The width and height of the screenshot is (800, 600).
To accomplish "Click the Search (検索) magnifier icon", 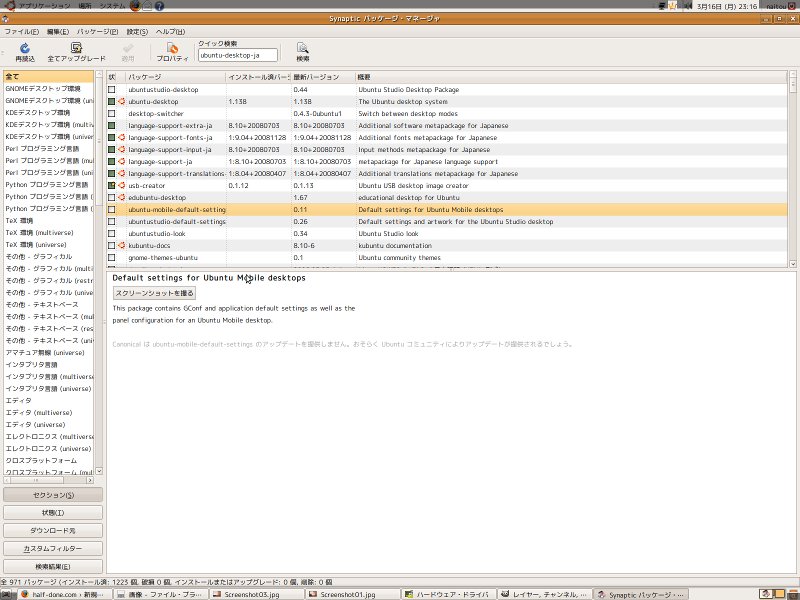I will [303, 48].
